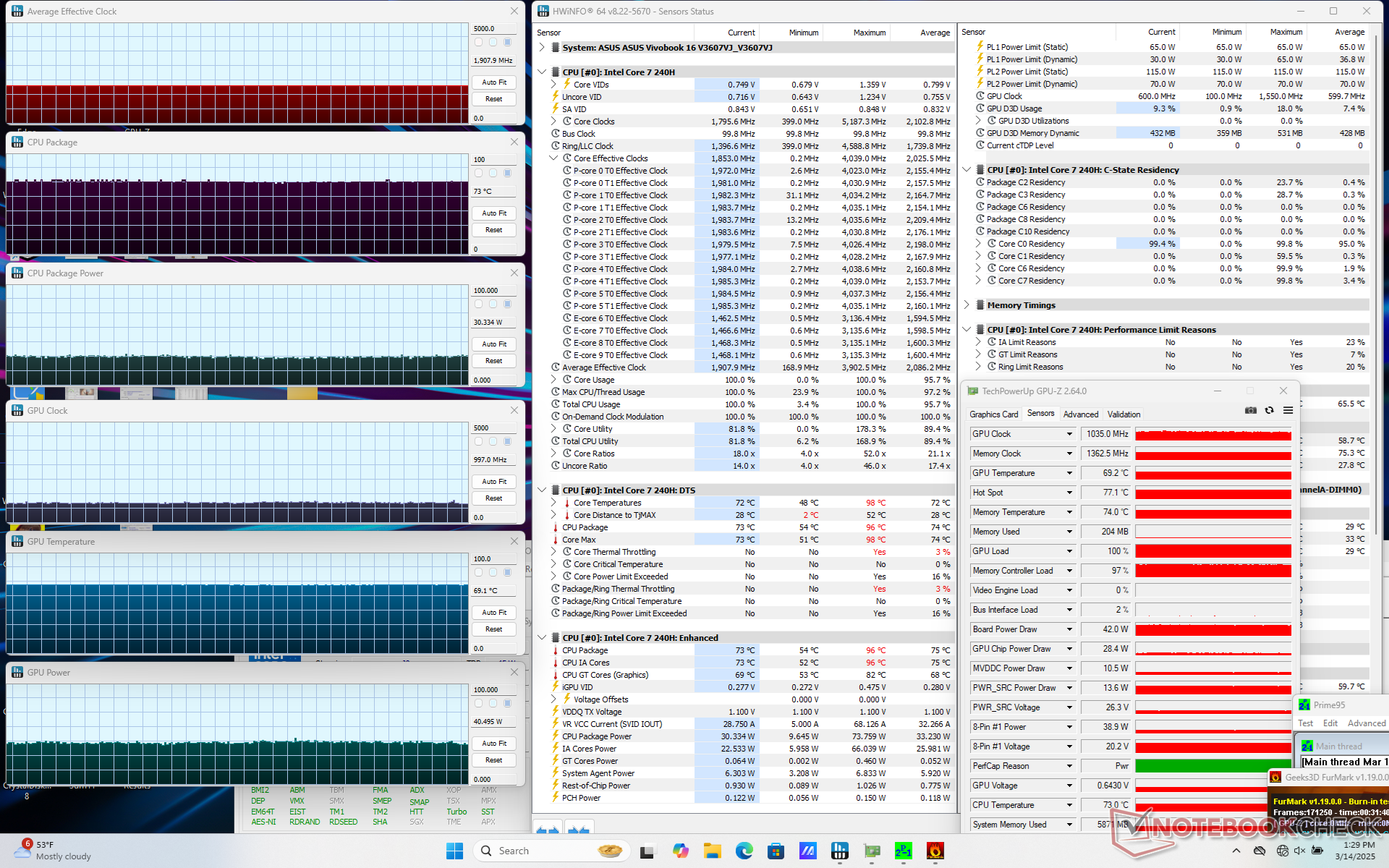This screenshot has width=1389, height=868.
Task: Expand the Memory Timings section
Action: tap(967, 305)
